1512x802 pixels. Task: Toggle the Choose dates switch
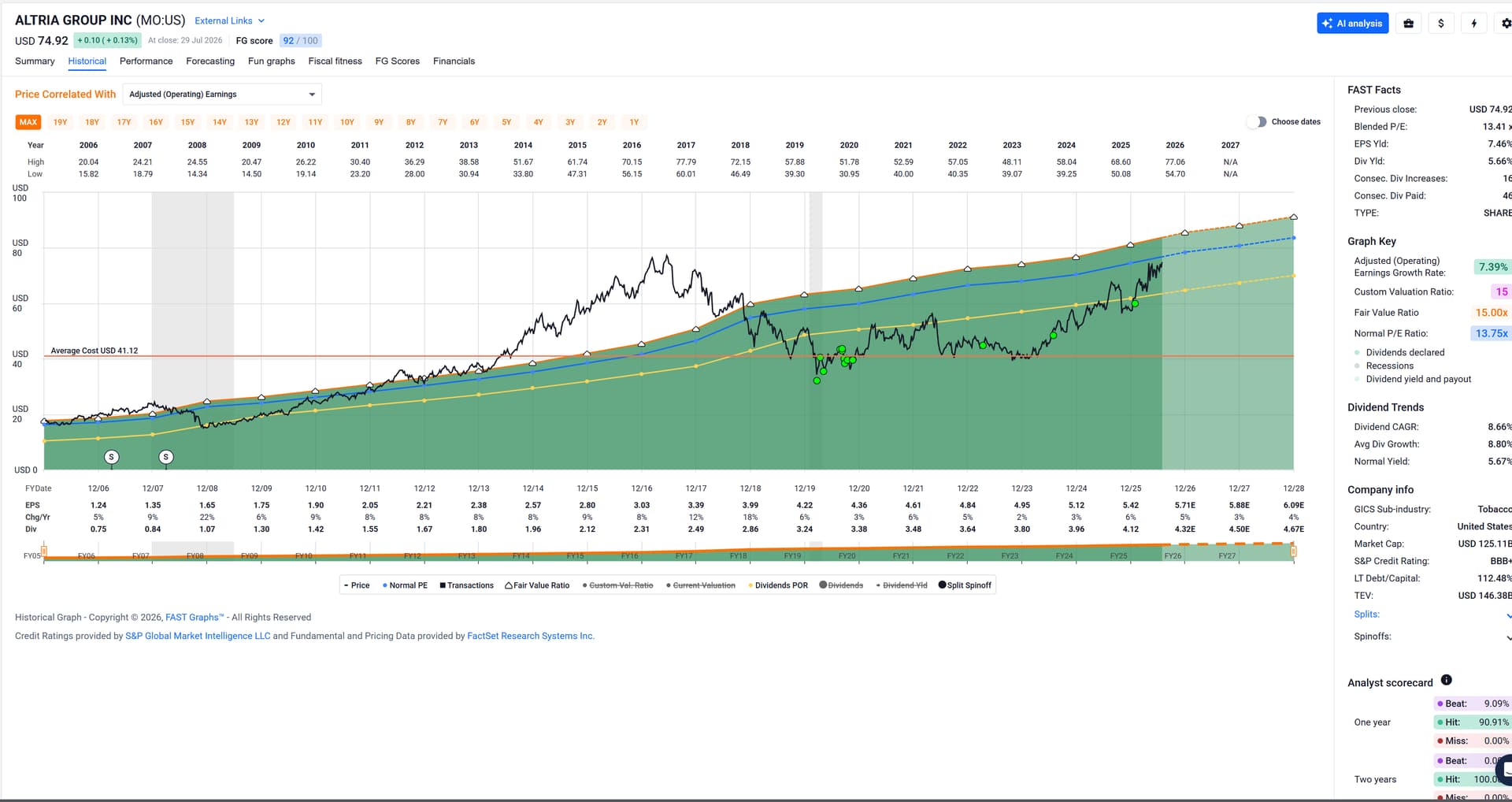click(x=1257, y=122)
